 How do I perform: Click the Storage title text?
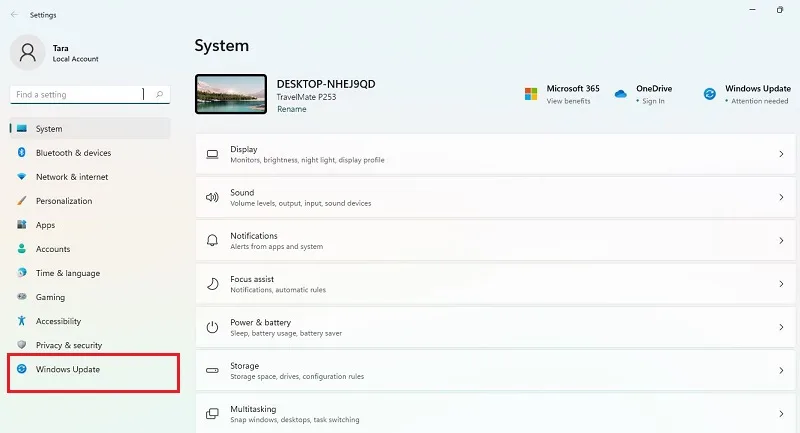click(x=244, y=366)
